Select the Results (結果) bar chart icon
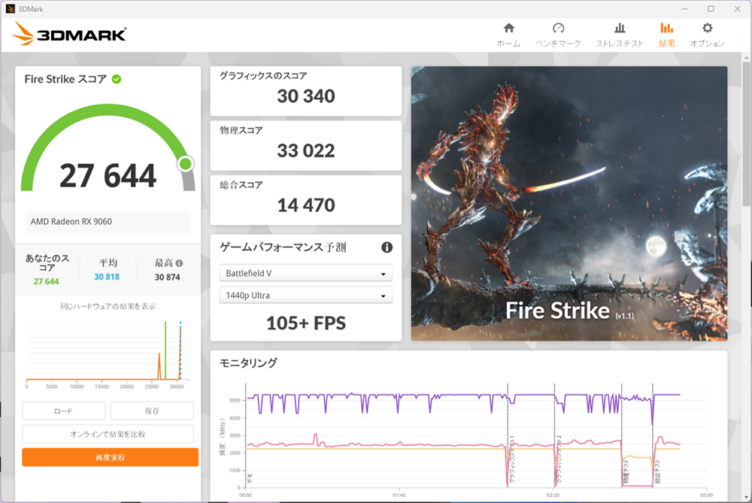This screenshot has height=503, width=752. click(x=666, y=29)
